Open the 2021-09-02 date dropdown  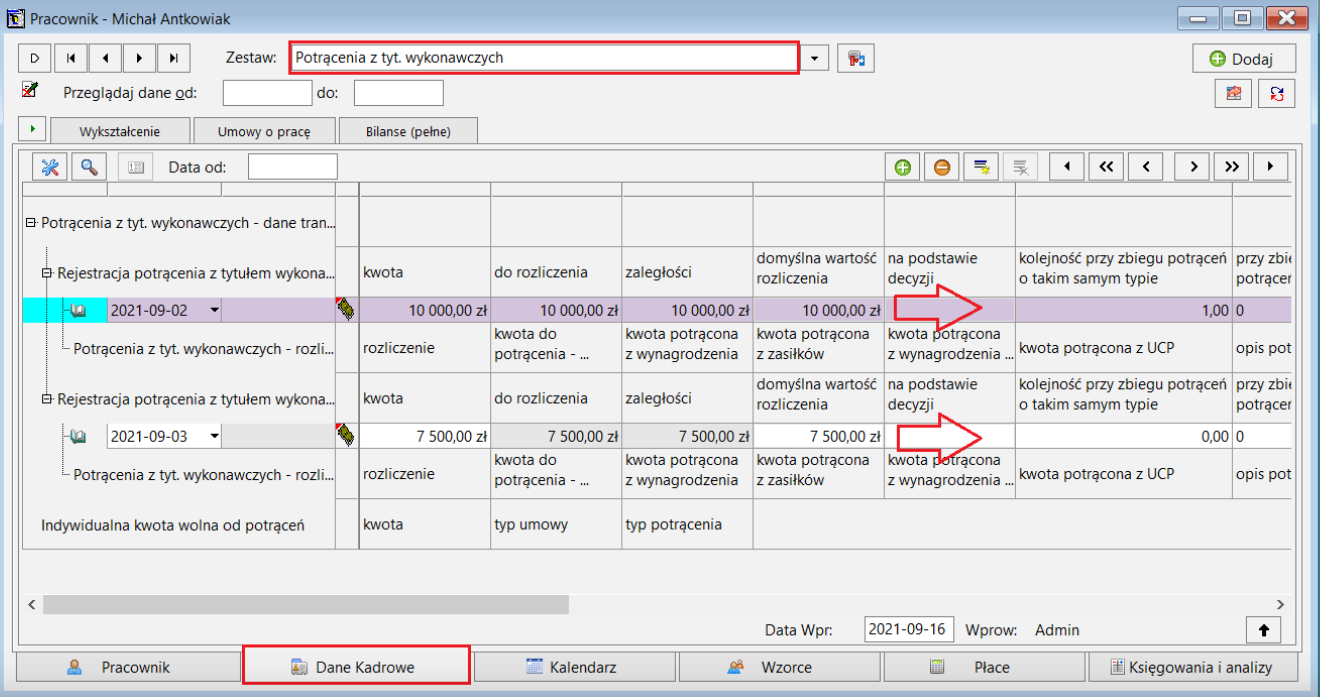214,310
